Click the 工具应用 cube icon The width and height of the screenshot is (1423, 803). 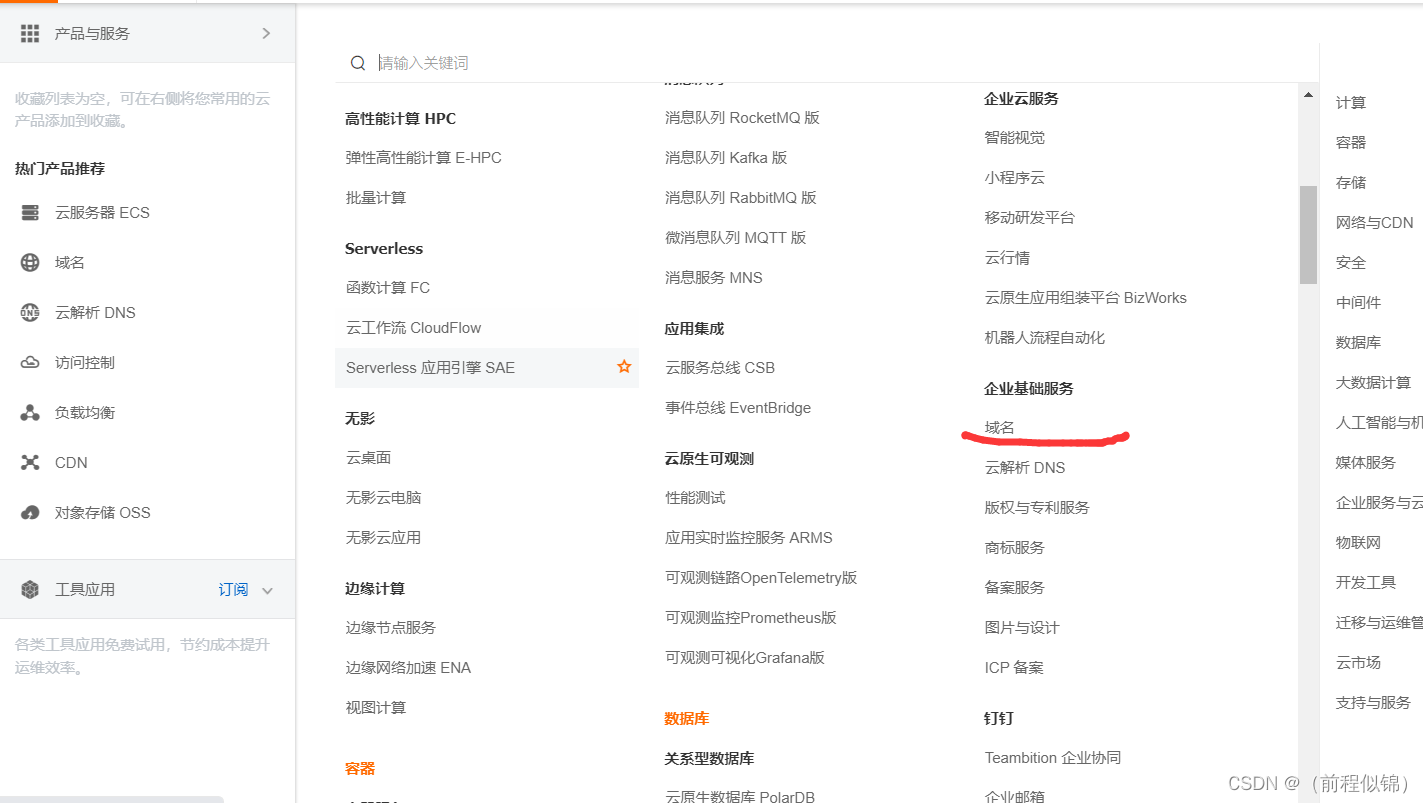(x=30, y=589)
